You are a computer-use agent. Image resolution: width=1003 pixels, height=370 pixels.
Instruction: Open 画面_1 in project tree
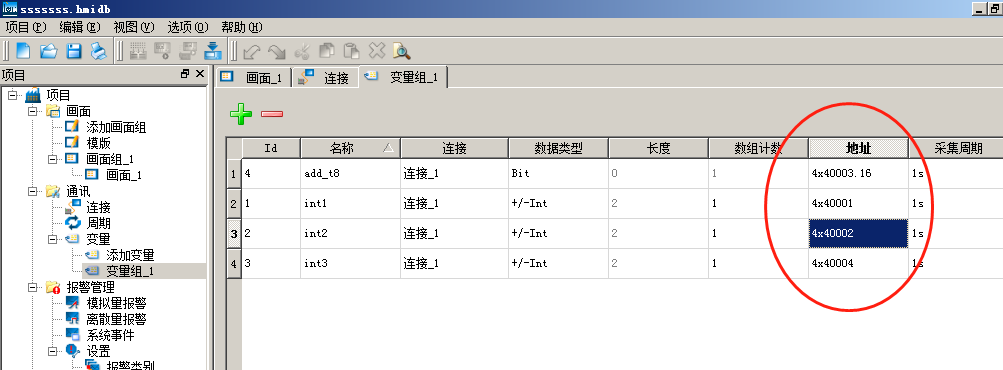(x=124, y=175)
